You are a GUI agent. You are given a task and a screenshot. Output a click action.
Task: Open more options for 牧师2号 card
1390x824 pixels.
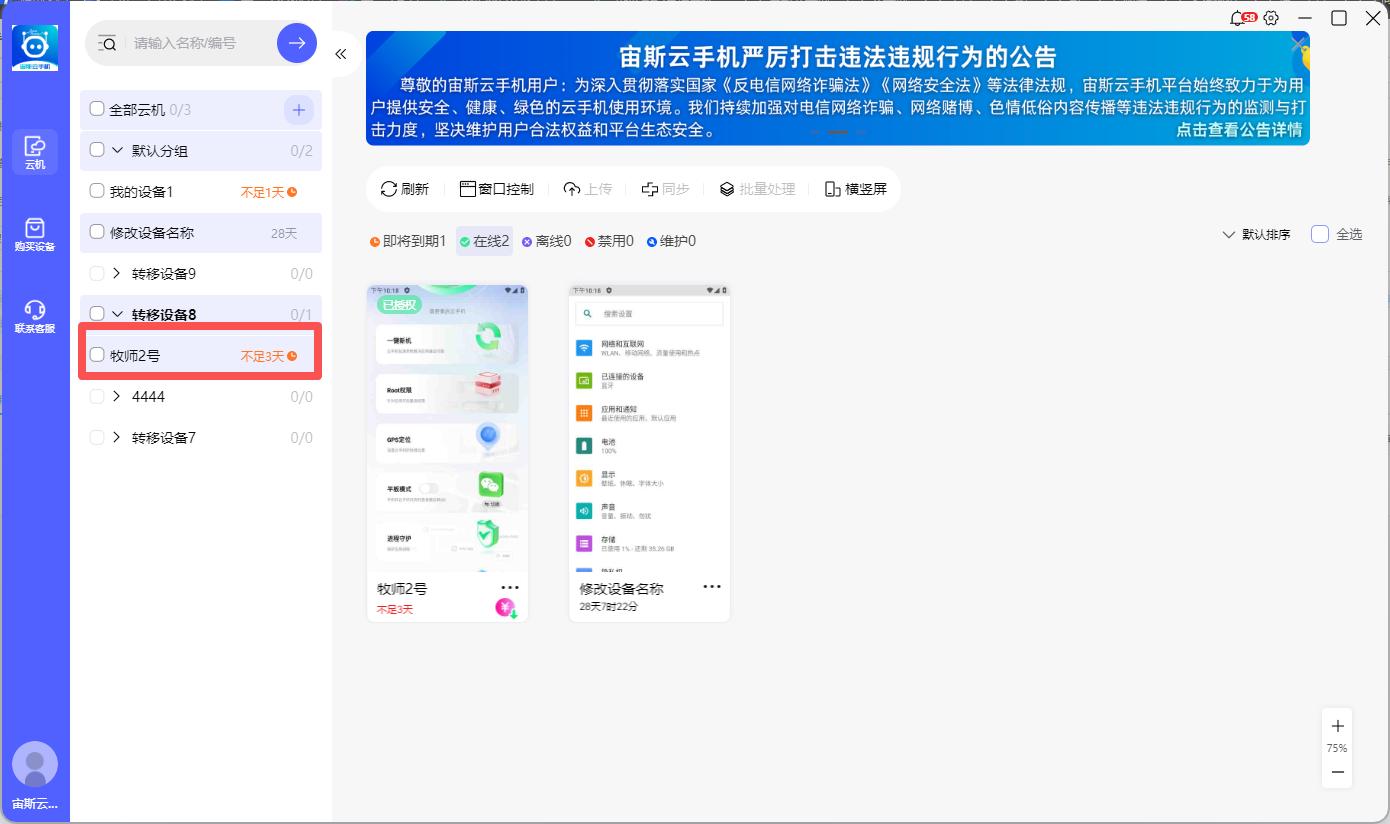[x=510, y=587]
